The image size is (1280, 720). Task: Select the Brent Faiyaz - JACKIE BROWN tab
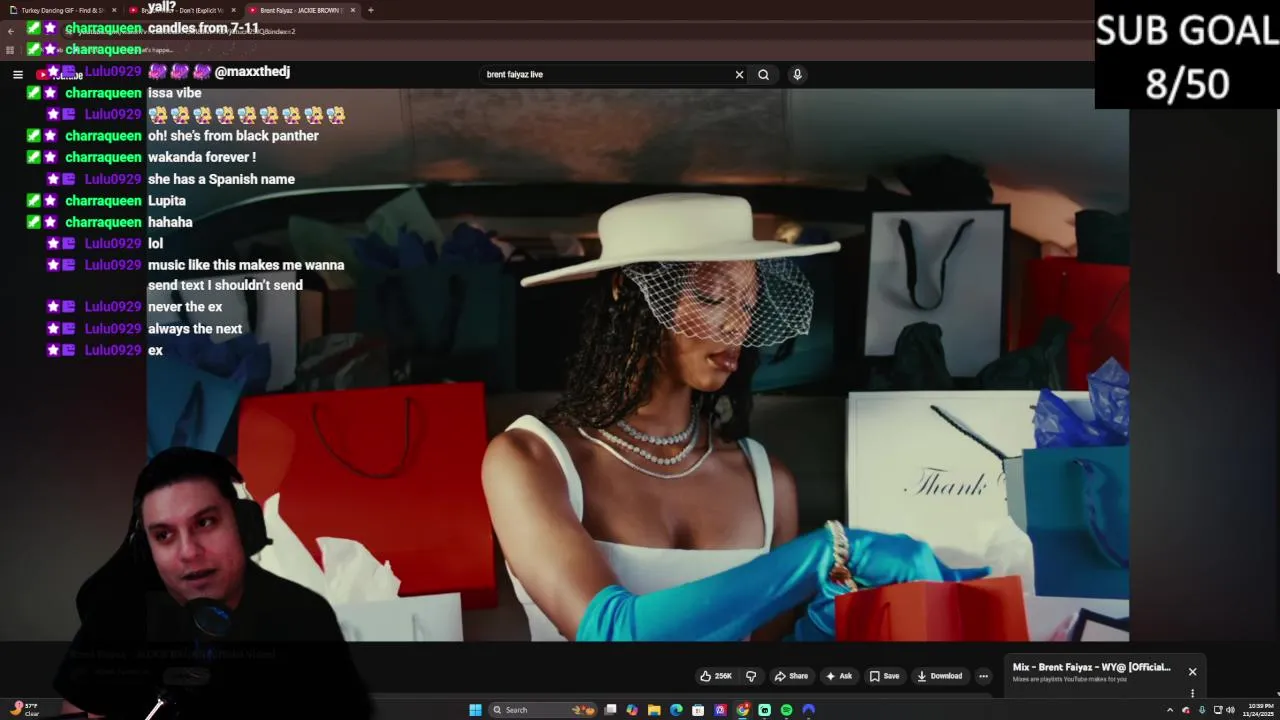click(301, 10)
